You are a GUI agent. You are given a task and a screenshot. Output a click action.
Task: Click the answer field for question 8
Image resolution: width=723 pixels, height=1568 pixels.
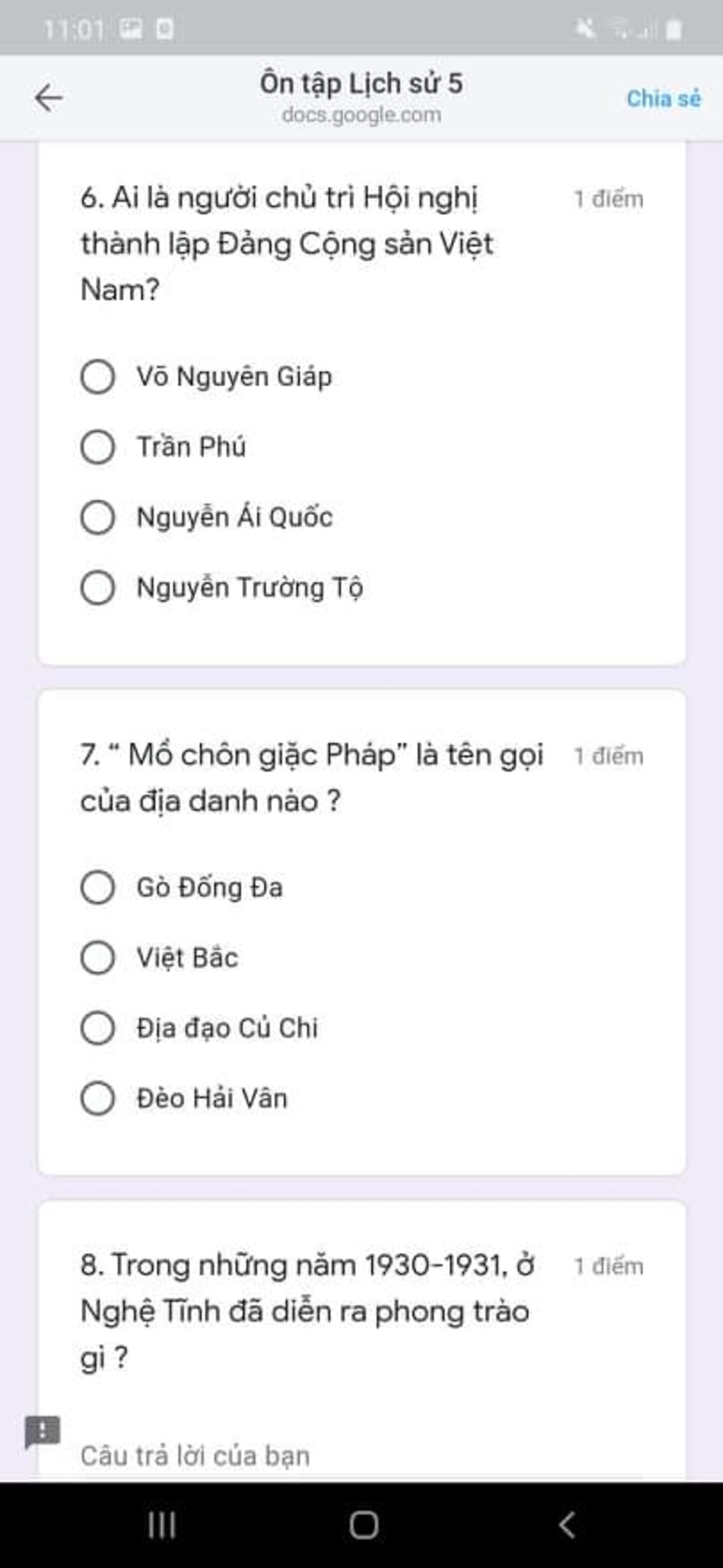361,1456
